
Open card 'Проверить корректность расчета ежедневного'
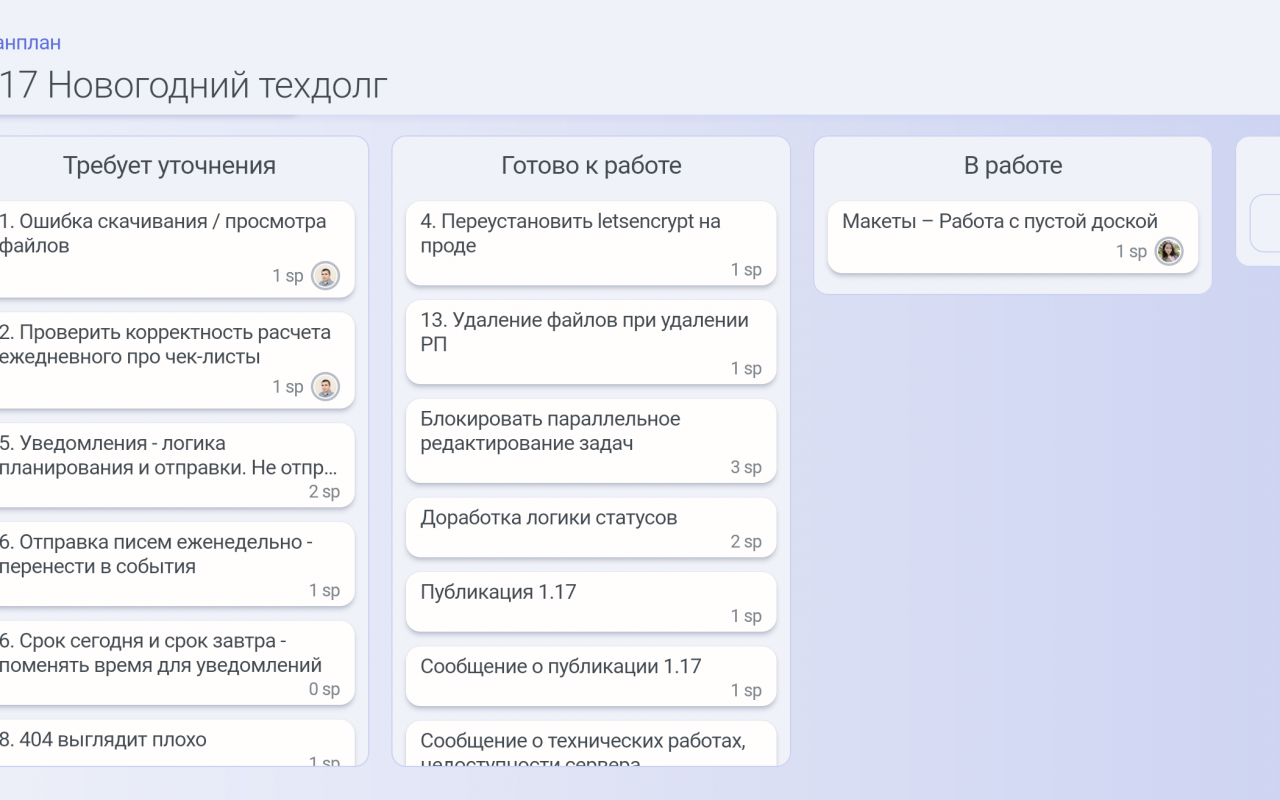pos(177,361)
